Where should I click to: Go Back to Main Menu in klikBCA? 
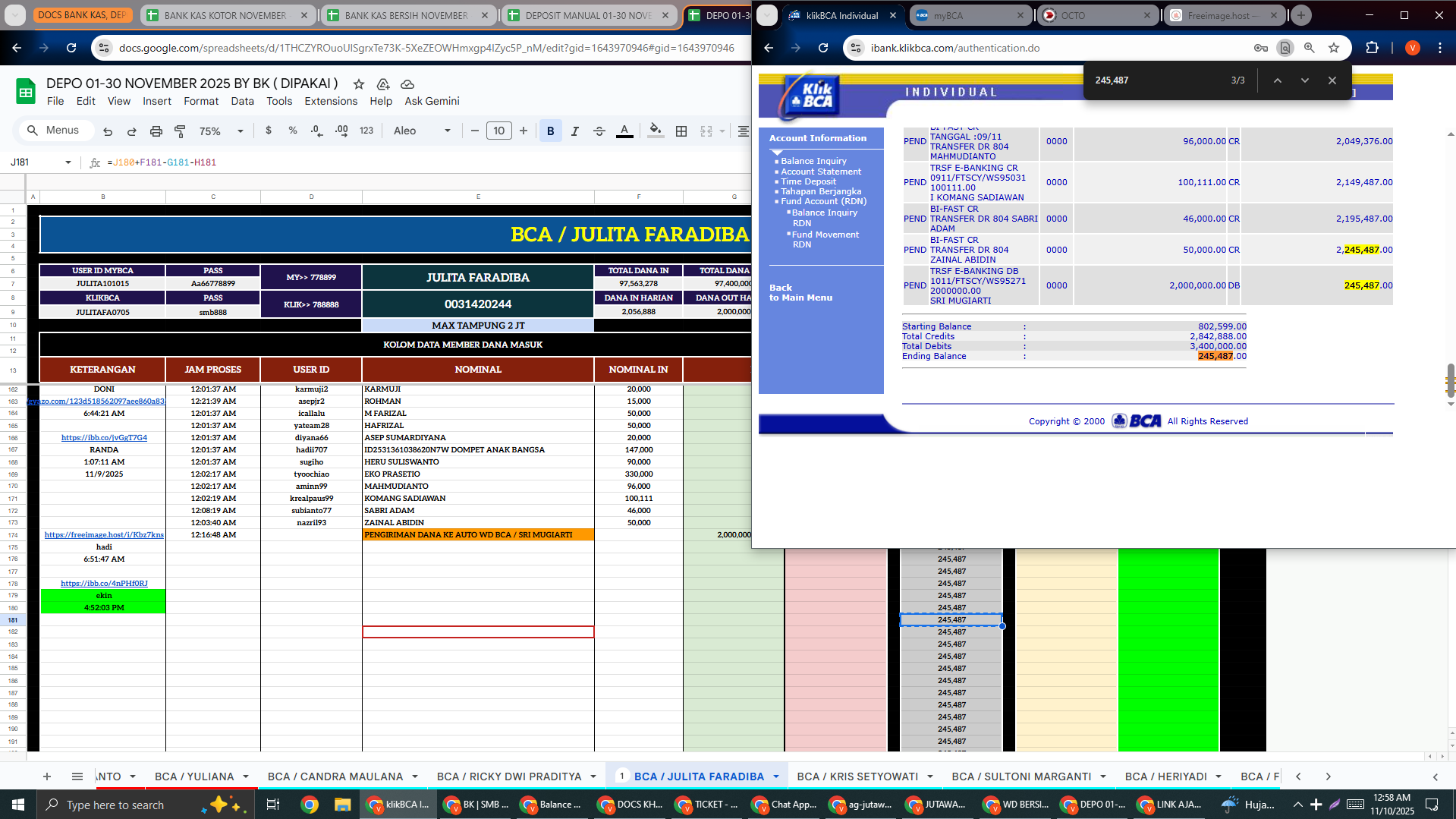pyautogui.click(x=800, y=292)
